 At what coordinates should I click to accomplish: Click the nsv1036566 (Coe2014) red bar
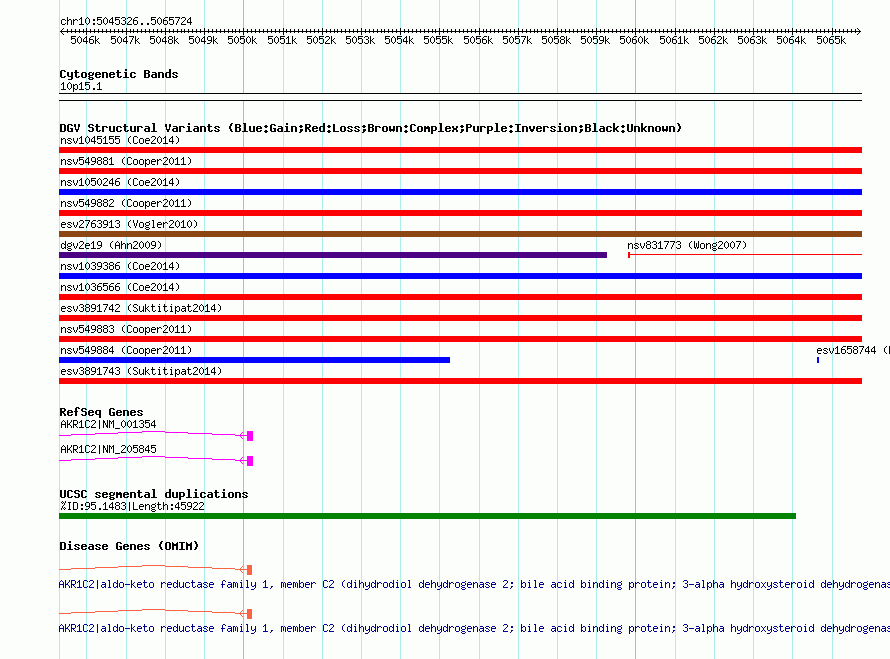coord(460,297)
